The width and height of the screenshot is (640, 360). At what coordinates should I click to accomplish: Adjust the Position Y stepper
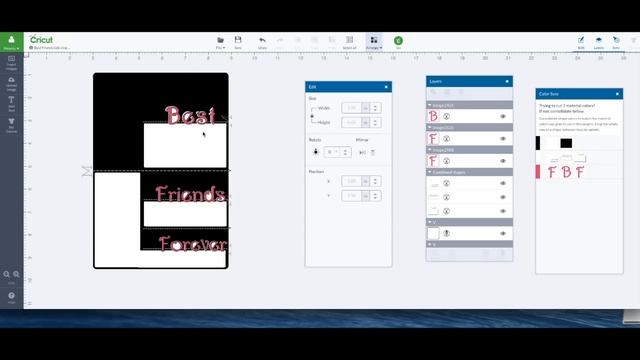coord(376,196)
